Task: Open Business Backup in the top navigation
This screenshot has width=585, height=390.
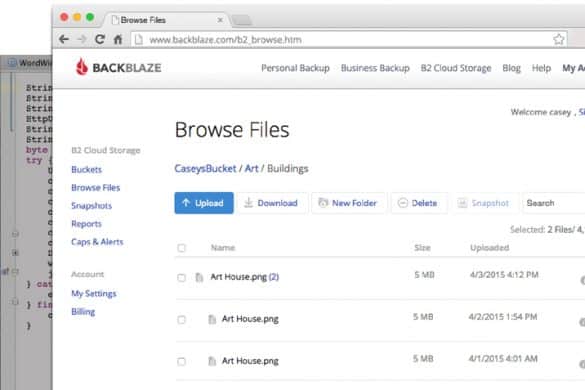Action: click(x=375, y=68)
